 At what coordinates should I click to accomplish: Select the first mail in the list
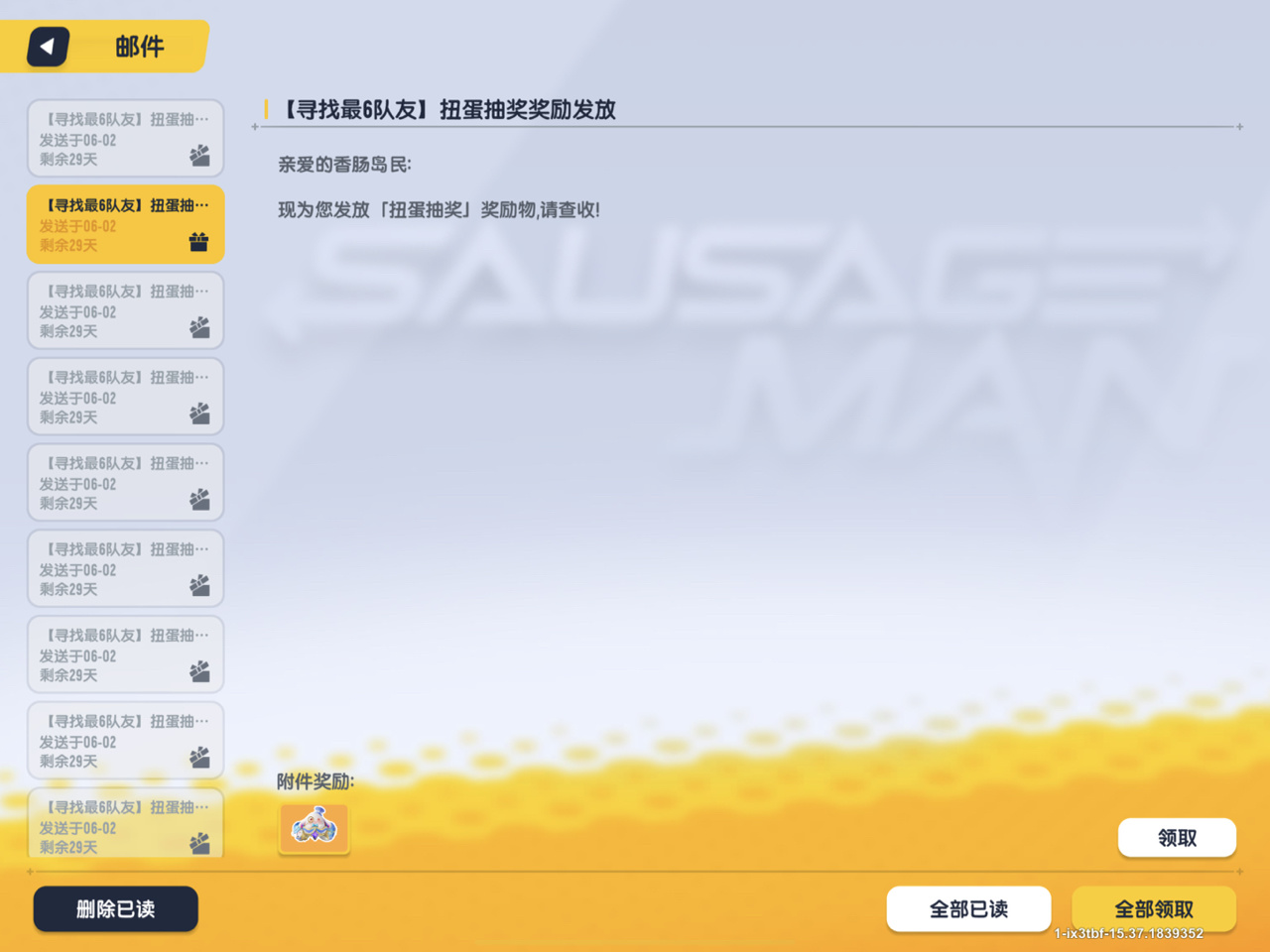point(125,138)
